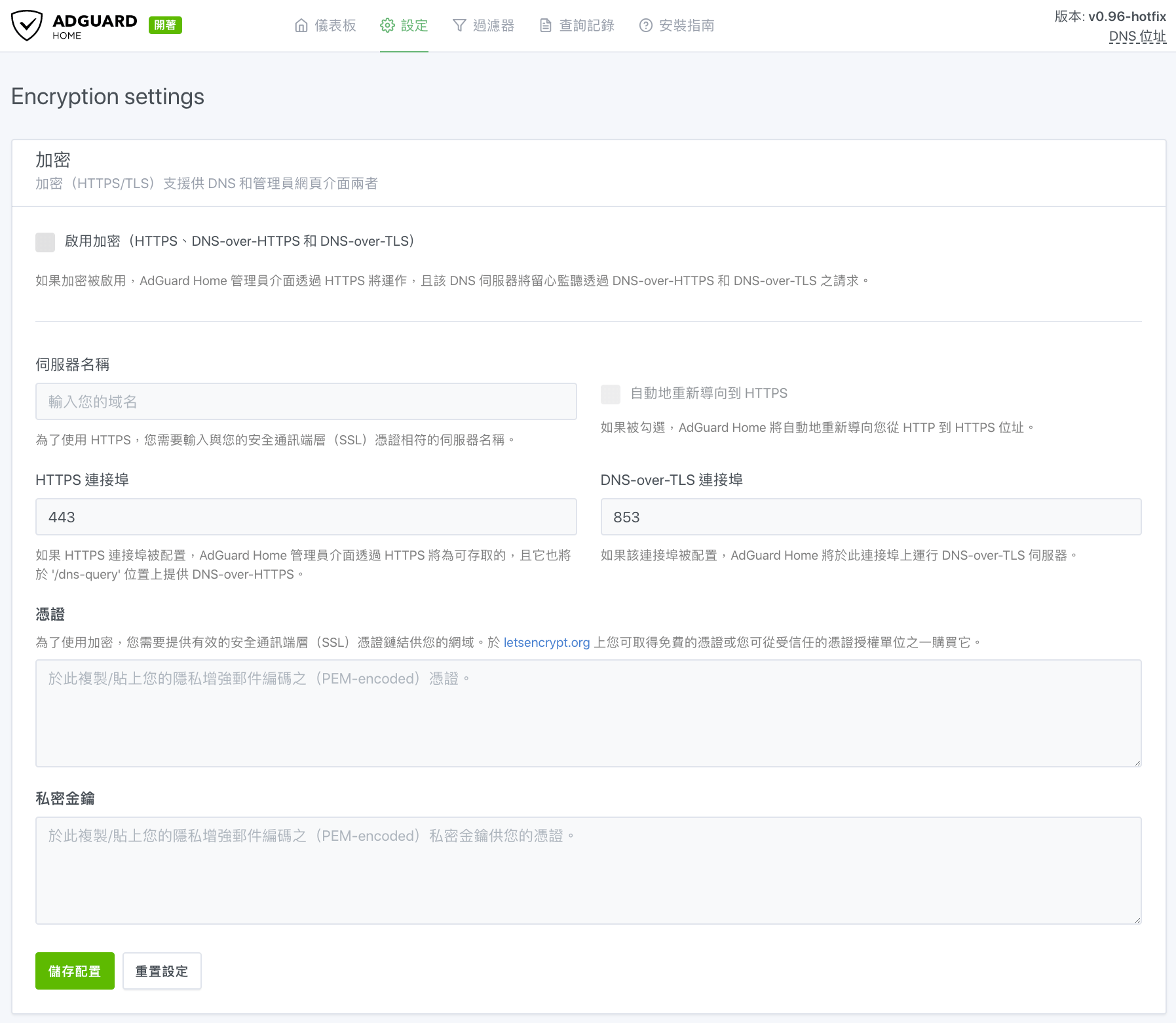Screen dimensions: 1176x1023
Task: Click the settings gear icon
Action: [x=387, y=26]
